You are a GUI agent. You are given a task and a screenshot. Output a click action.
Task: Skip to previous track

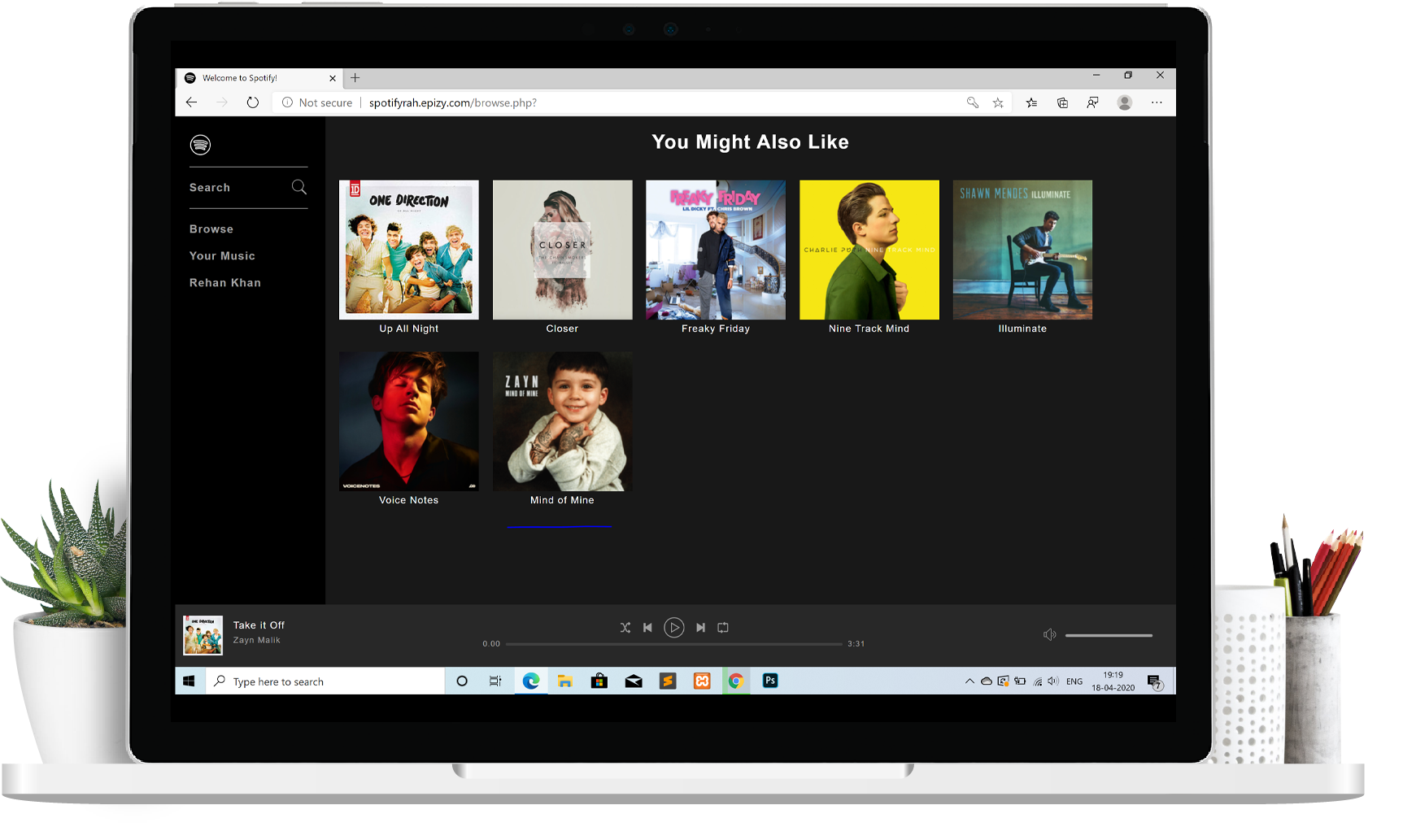pyautogui.click(x=647, y=628)
